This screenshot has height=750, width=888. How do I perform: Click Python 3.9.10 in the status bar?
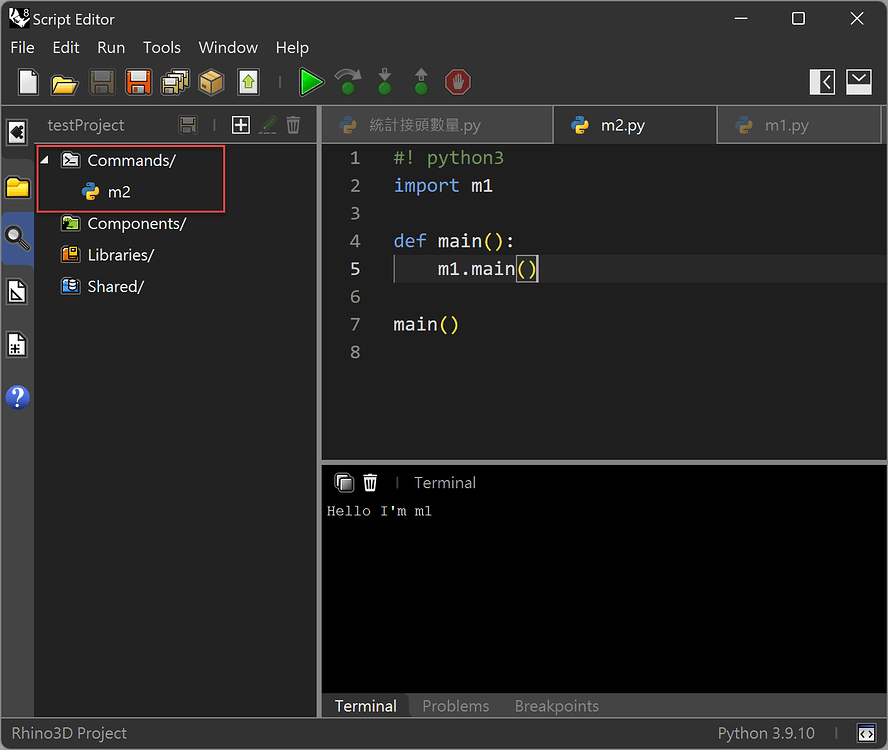click(x=767, y=733)
